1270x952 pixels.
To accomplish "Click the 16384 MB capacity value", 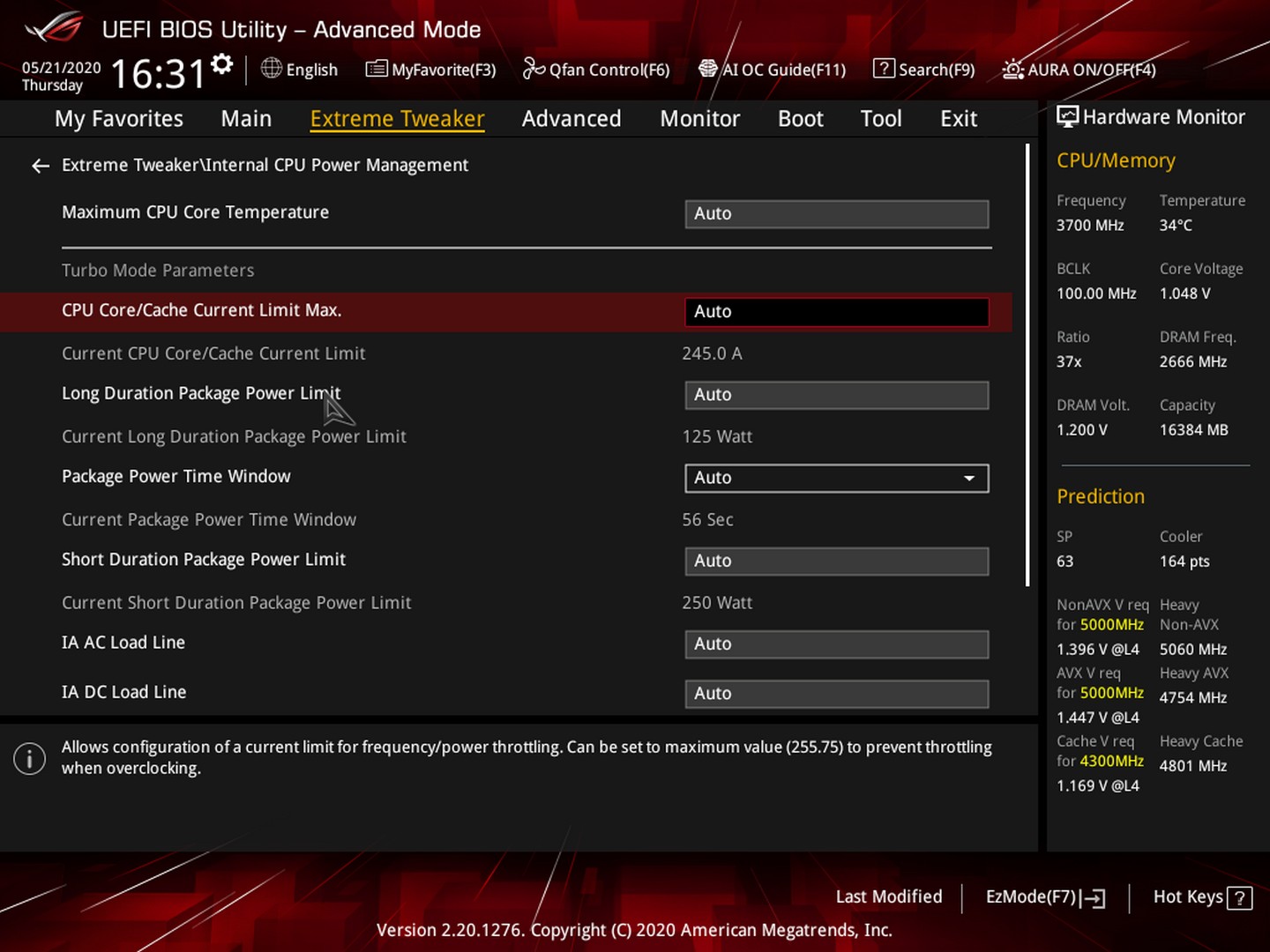I will tap(1193, 430).
